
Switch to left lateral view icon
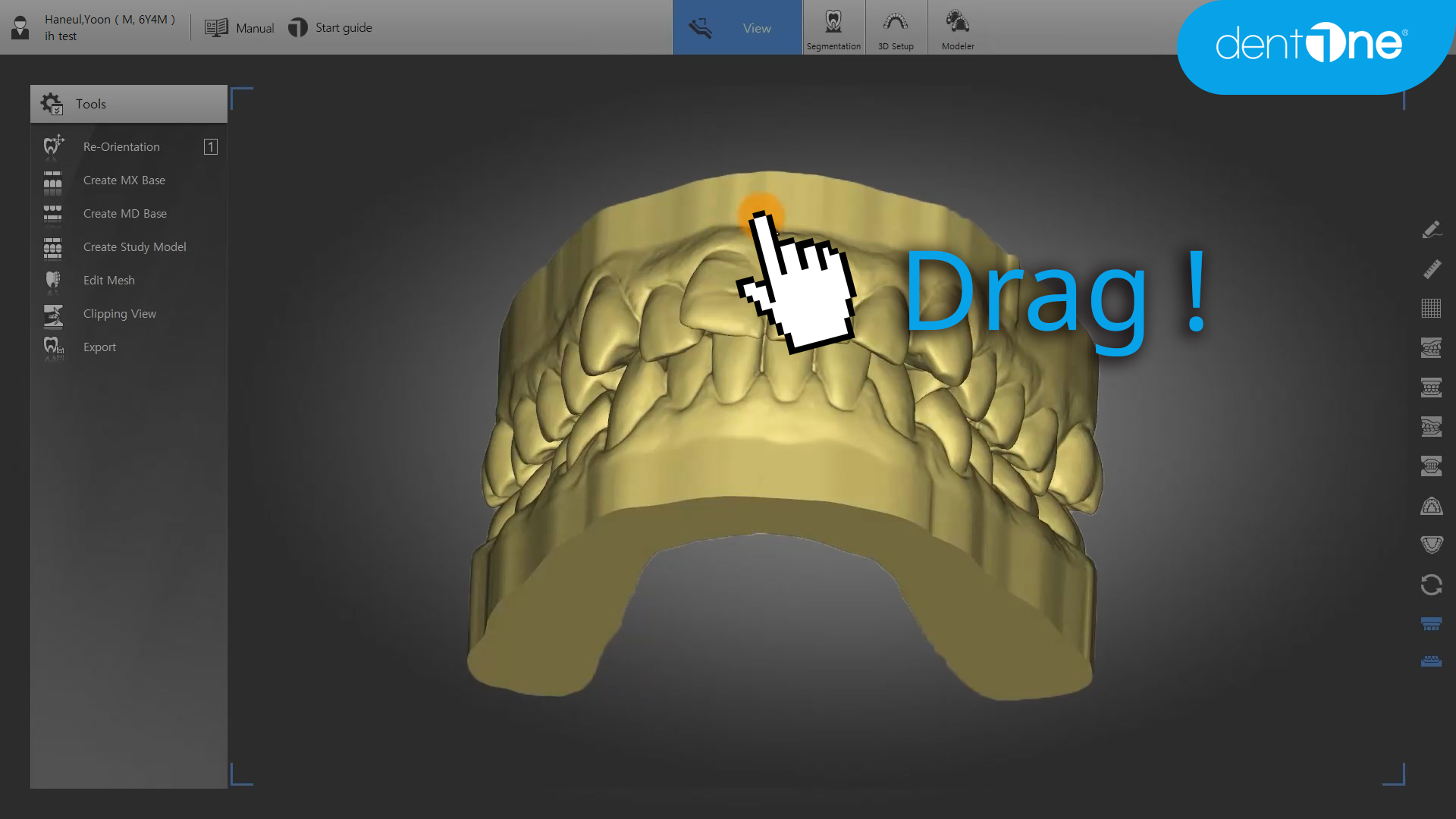coord(1431,427)
